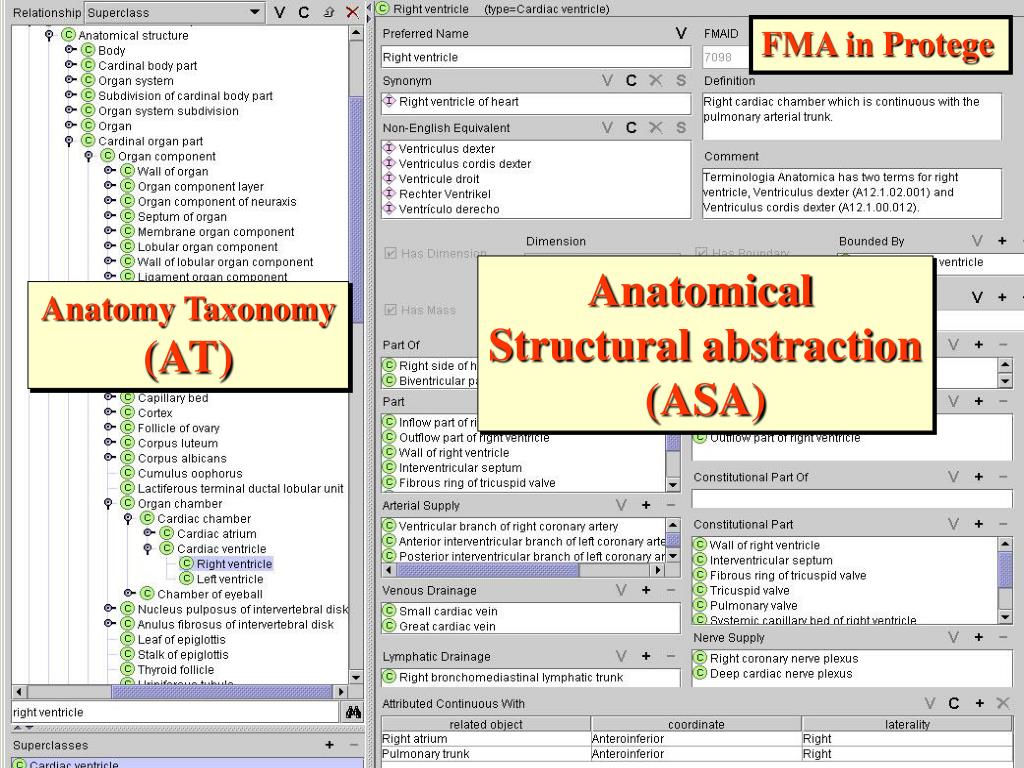
Task: Select Wall of right ventricle in Part list
Action: coord(454,452)
